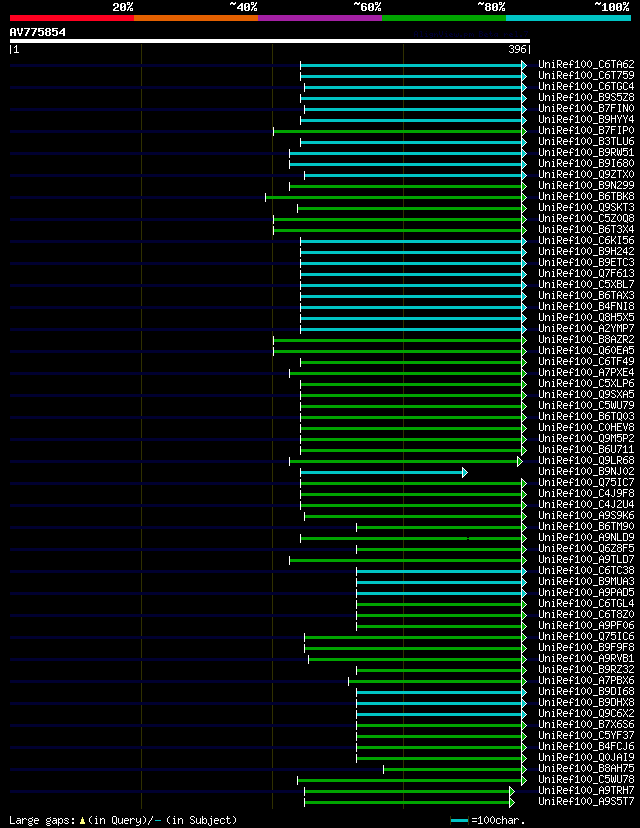Choose the UniRef100_Q8H5X5 entry
The image size is (640, 828).
tap(586, 318)
